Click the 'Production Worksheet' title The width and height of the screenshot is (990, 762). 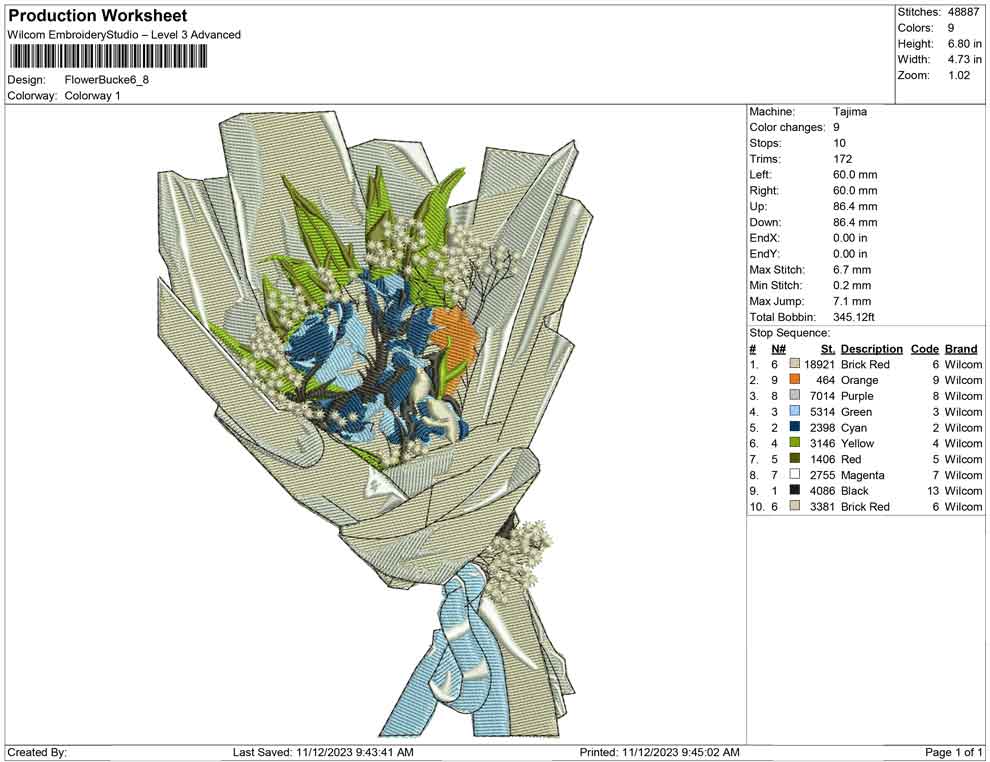(x=98, y=16)
